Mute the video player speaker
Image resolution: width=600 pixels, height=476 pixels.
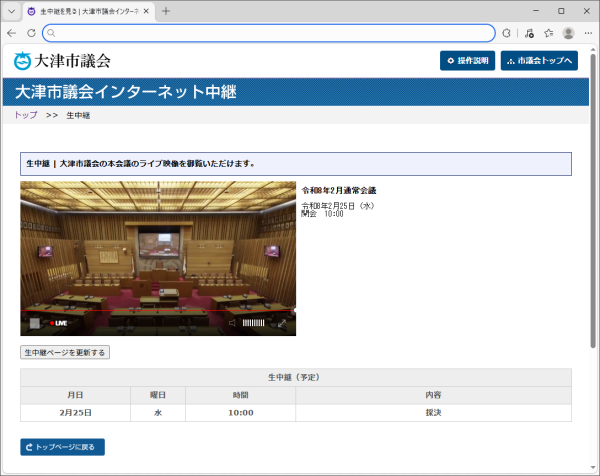click(231, 323)
